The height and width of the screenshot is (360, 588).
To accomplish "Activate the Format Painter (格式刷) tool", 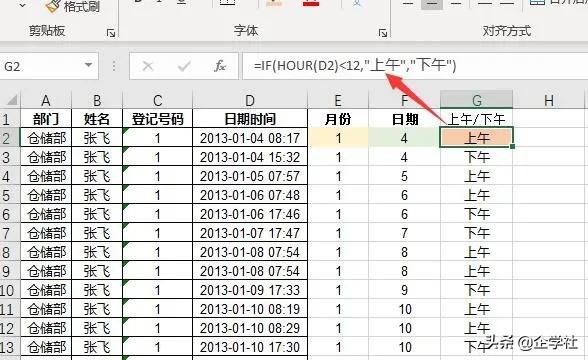I will point(73,6).
